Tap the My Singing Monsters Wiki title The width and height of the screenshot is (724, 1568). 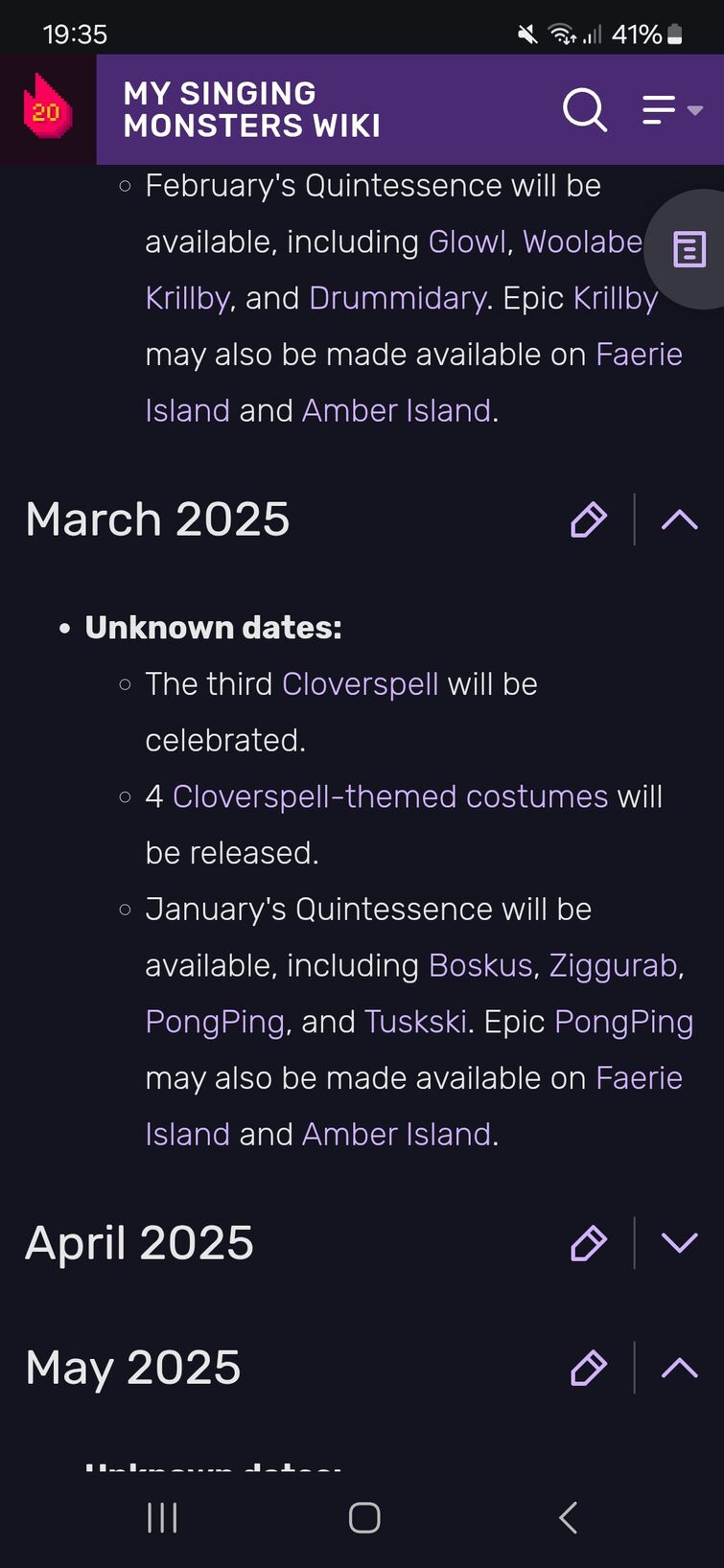point(252,109)
